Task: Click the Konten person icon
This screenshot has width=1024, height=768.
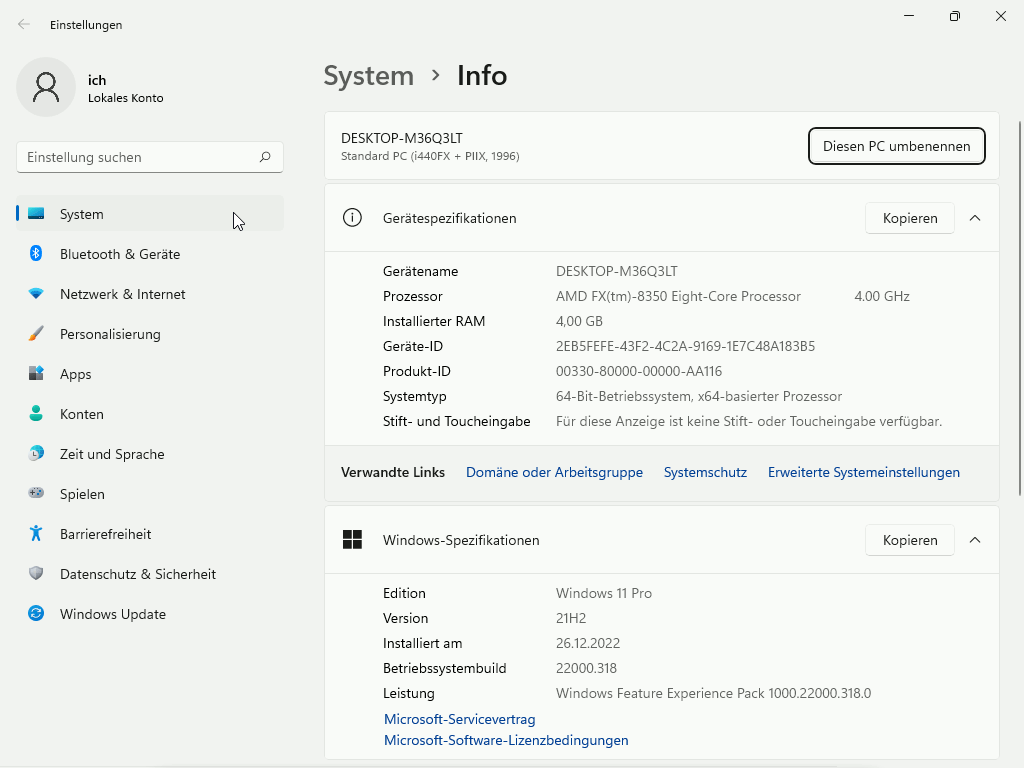Action: pos(36,414)
